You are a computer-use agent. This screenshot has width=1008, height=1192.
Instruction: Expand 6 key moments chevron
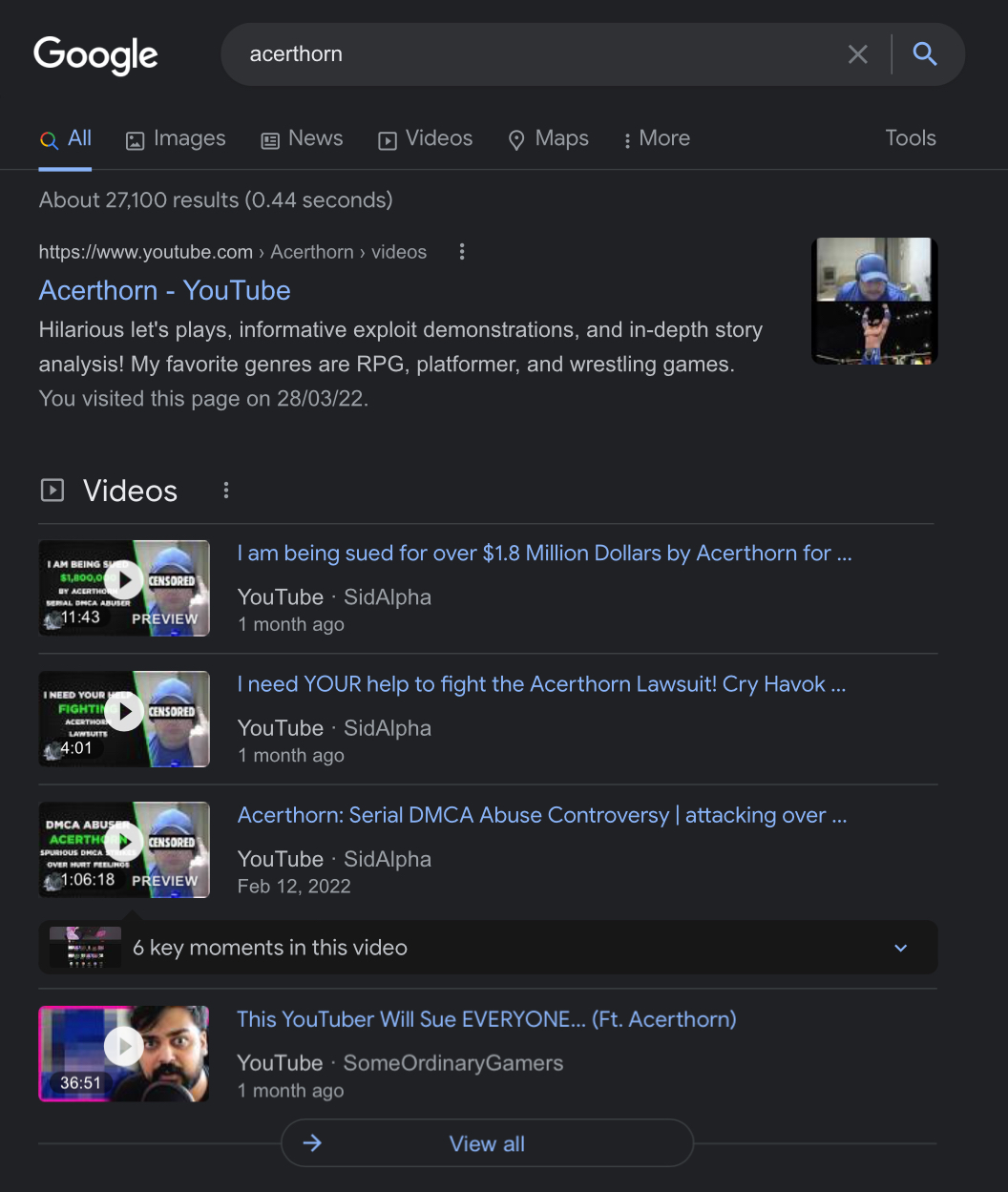coord(900,948)
